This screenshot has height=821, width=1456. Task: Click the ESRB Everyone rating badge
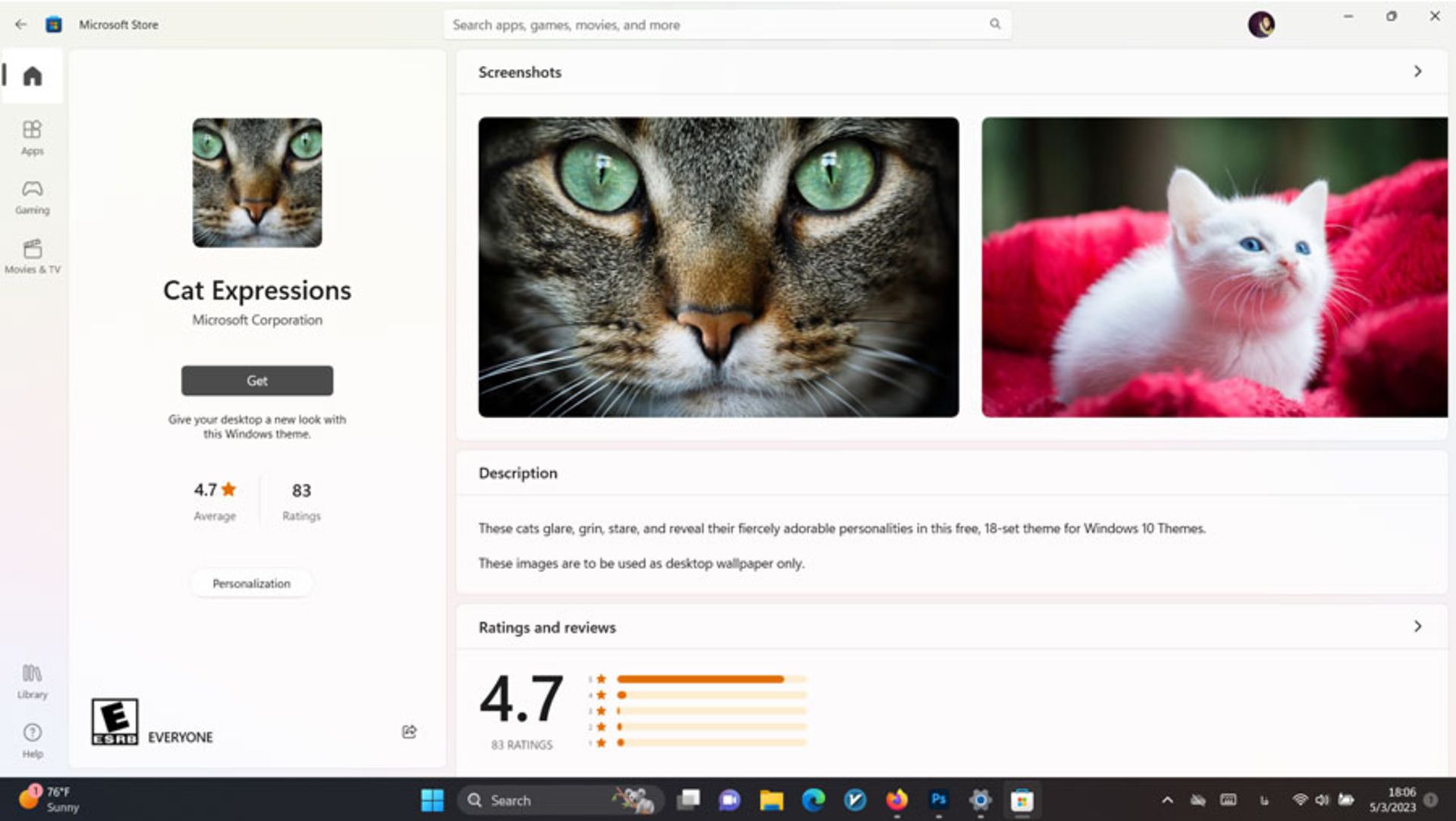(115, 722)
